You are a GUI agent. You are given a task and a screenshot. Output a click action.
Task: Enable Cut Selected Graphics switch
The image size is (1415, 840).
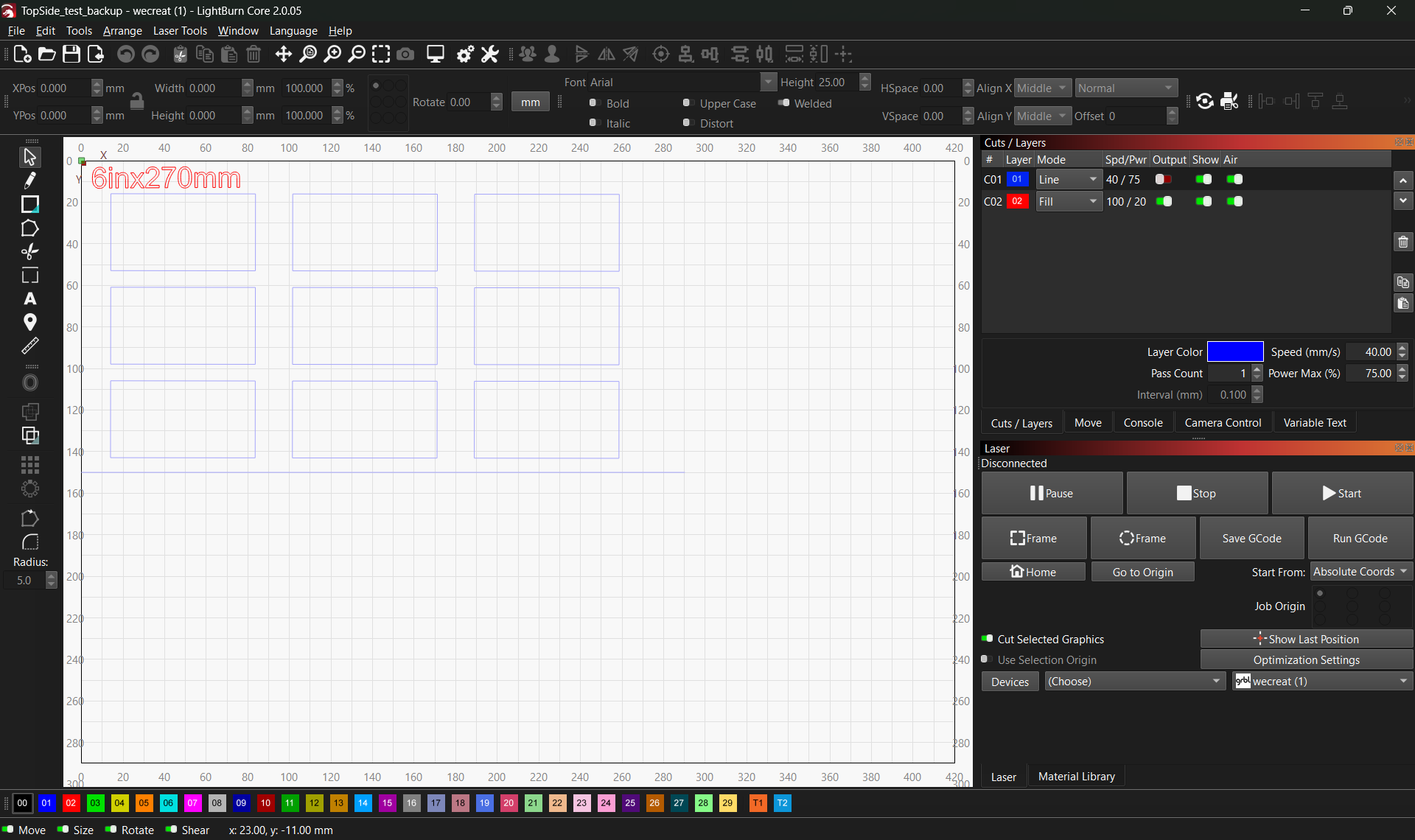click(987, 639)
